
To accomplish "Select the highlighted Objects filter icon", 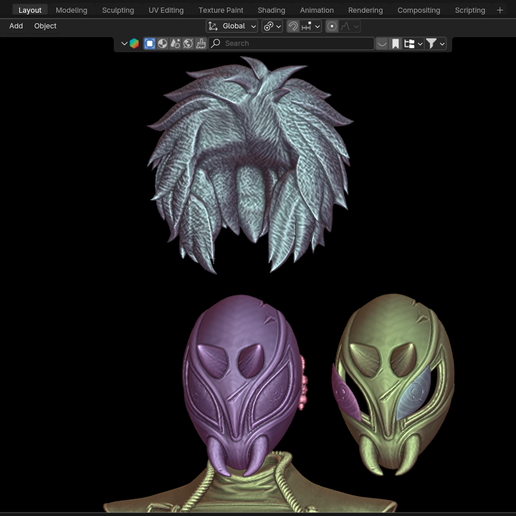I will (x=150, y=44).
